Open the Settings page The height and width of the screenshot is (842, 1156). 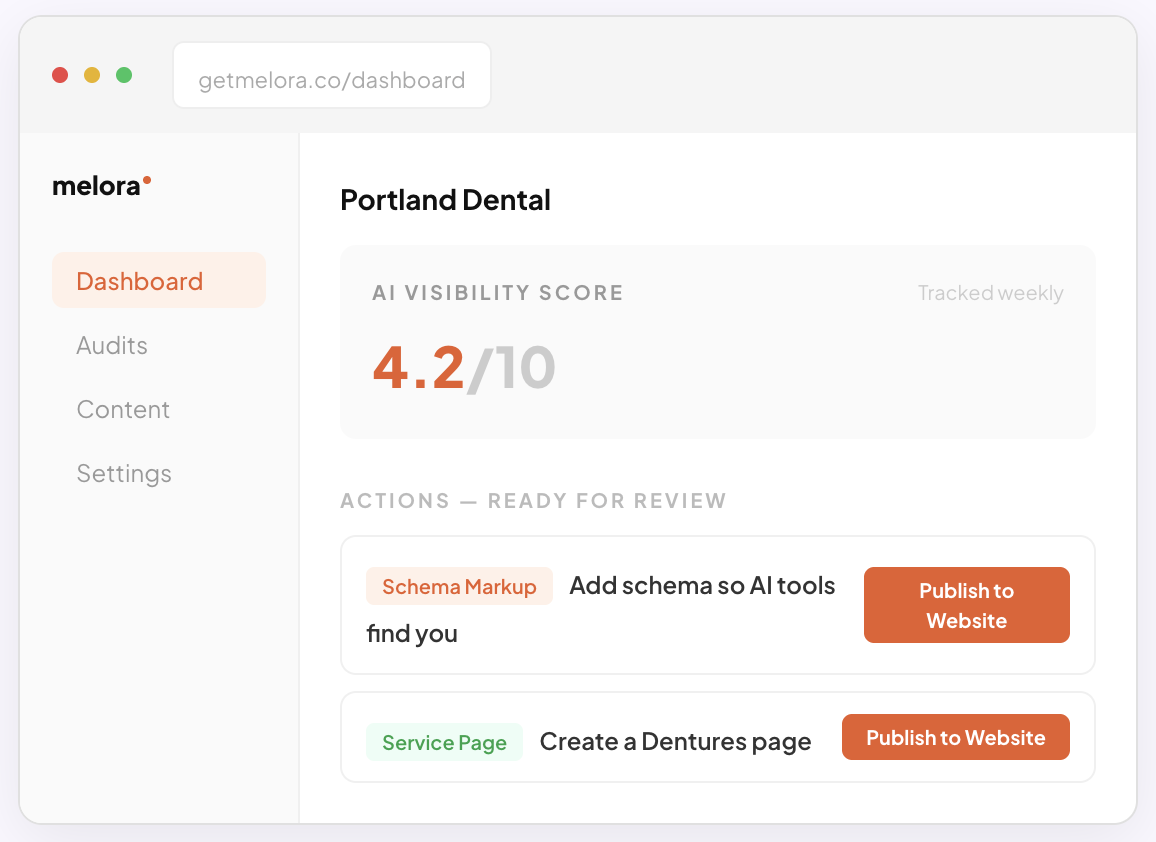click(x=124, y=473)
